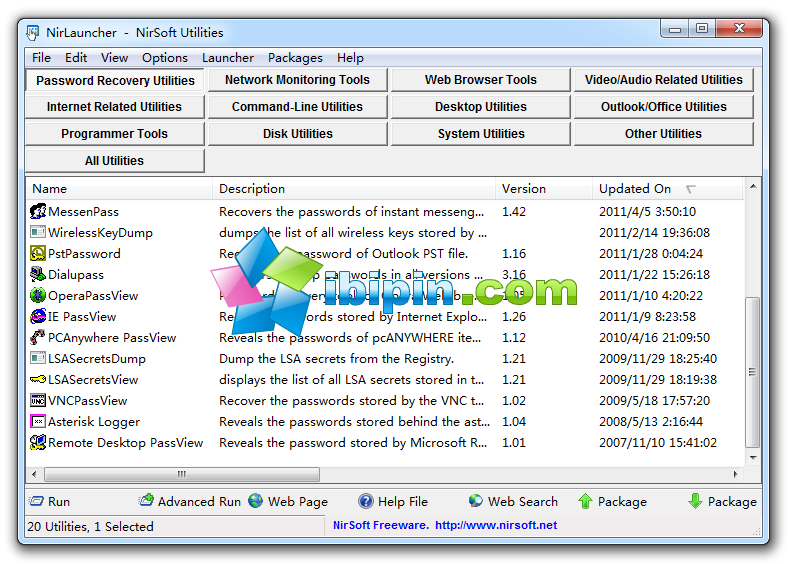Click the NirLauncher title bar icon
This screenshot has width=788, height=564.
pyautogui.click(x=33, y=33)
